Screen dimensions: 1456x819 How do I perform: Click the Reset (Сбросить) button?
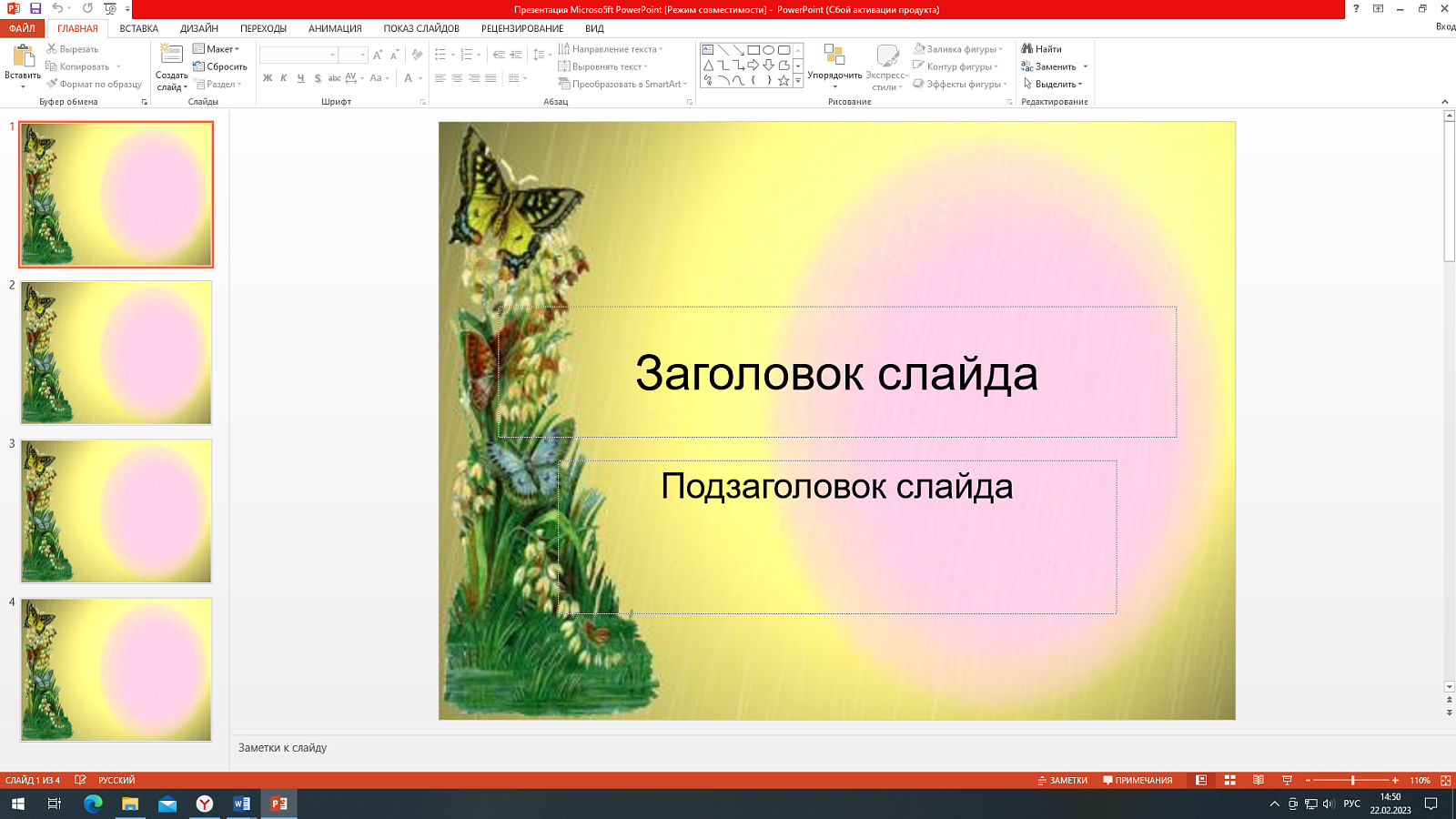tap(220, 66)
